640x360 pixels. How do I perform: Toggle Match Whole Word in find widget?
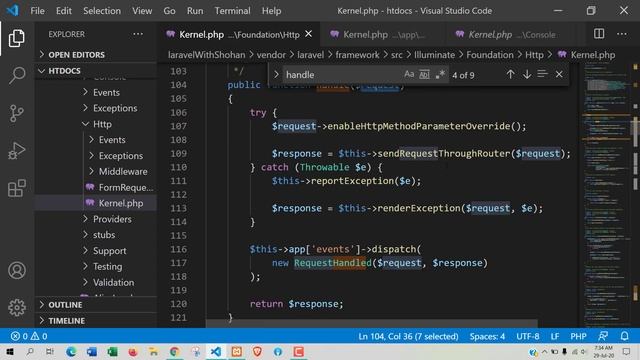point(424,74)
